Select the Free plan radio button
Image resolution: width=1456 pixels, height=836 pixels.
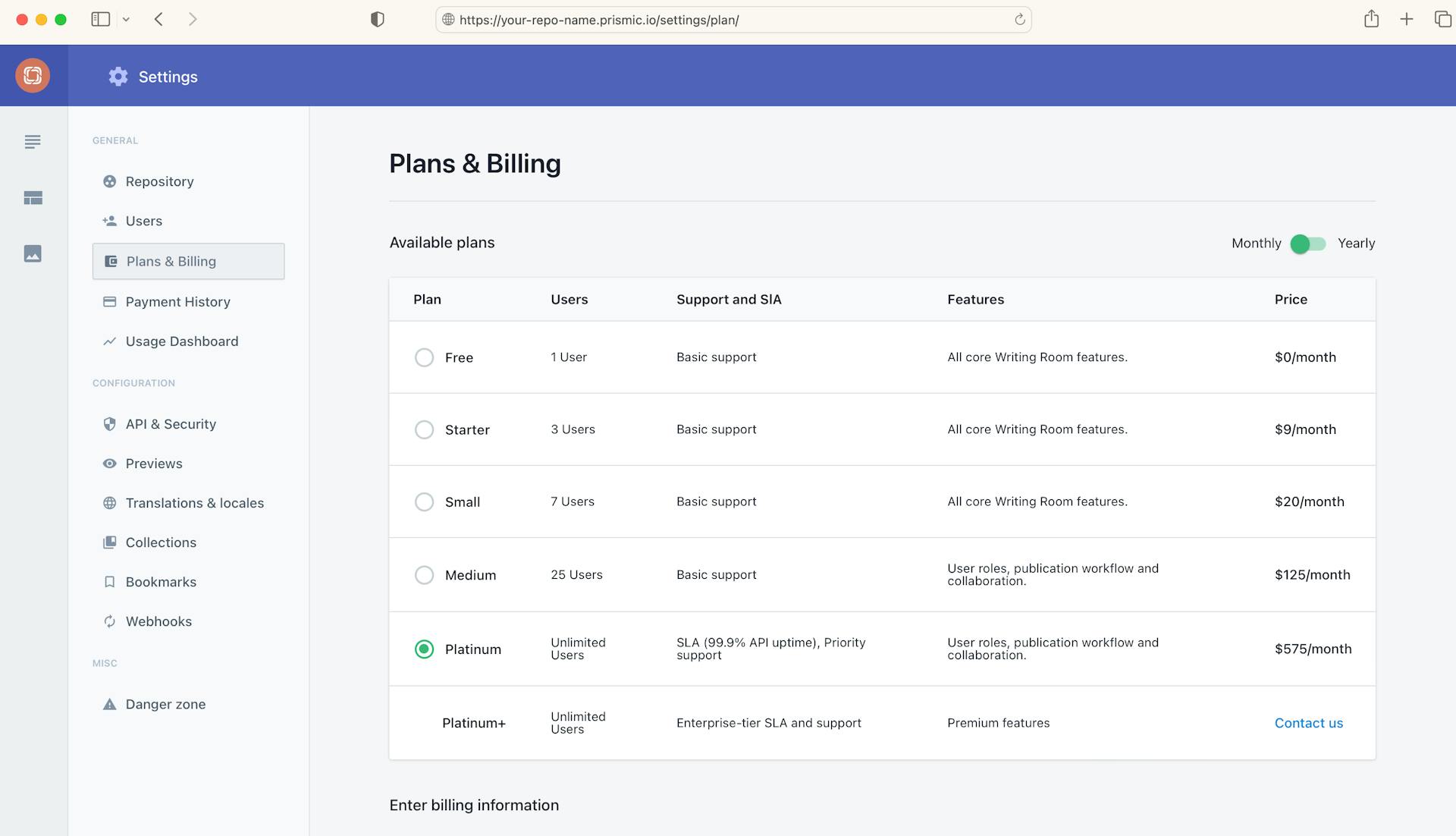tap(424, 357)
